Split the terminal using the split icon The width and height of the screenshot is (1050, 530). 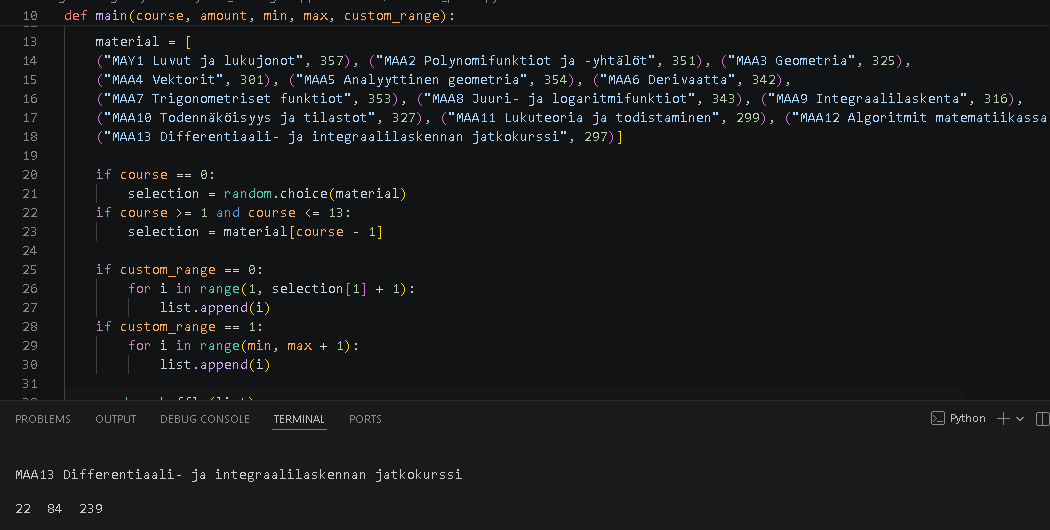(x=1043, y=419)
